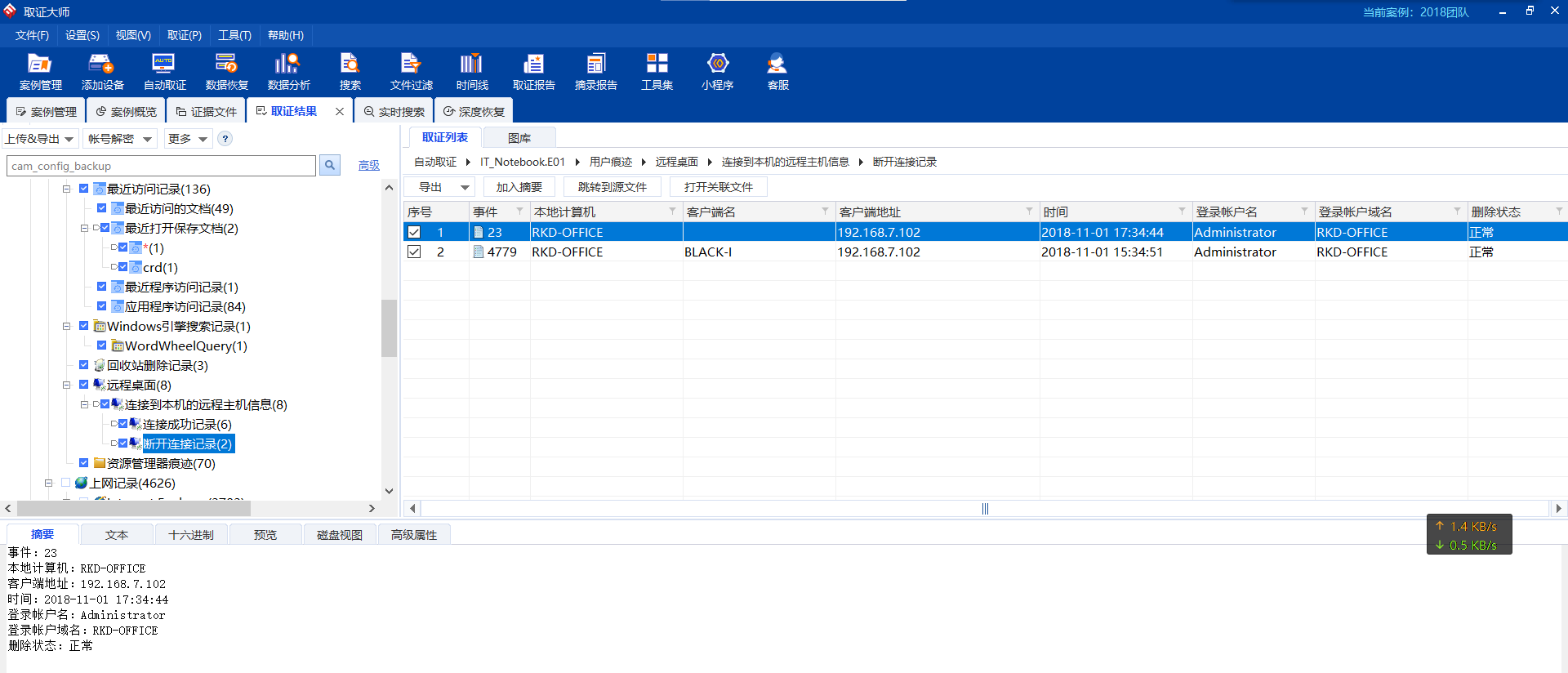Check the 上网记录(4626) checkbox

65,483
